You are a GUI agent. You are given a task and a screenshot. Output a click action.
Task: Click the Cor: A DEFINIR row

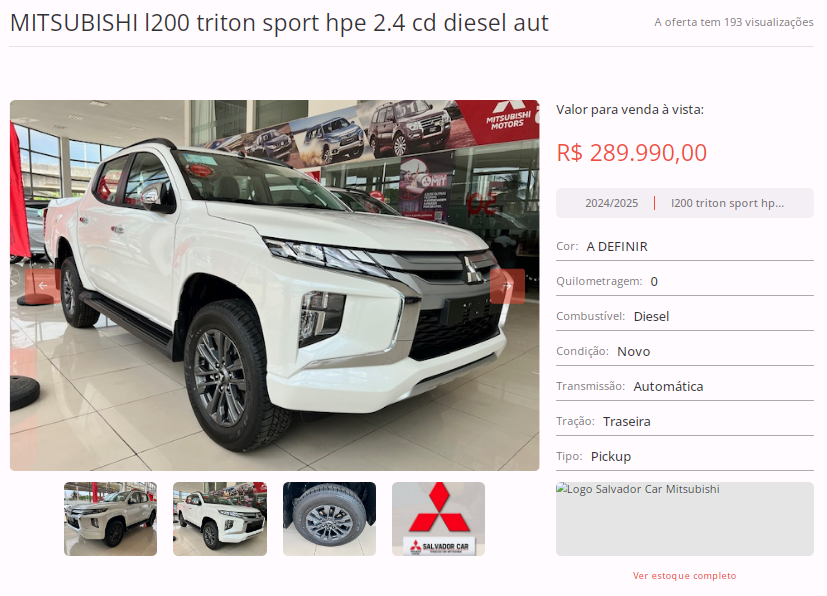(685, 247)
